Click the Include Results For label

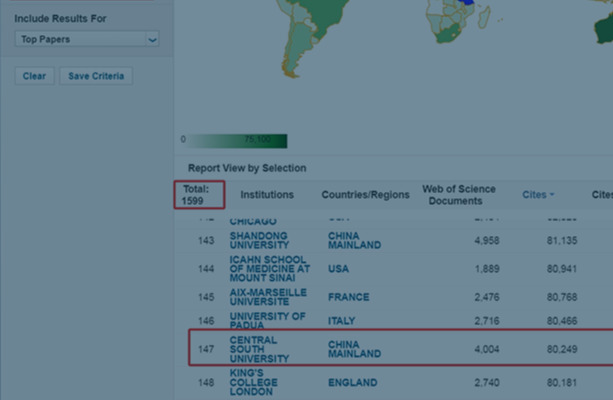[60, 19]
